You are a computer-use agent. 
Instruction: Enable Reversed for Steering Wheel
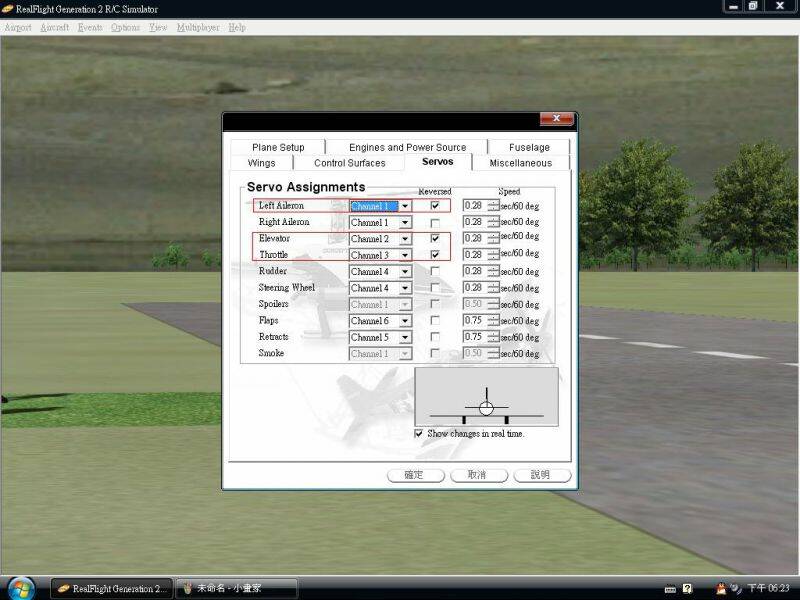click(435, 287)
